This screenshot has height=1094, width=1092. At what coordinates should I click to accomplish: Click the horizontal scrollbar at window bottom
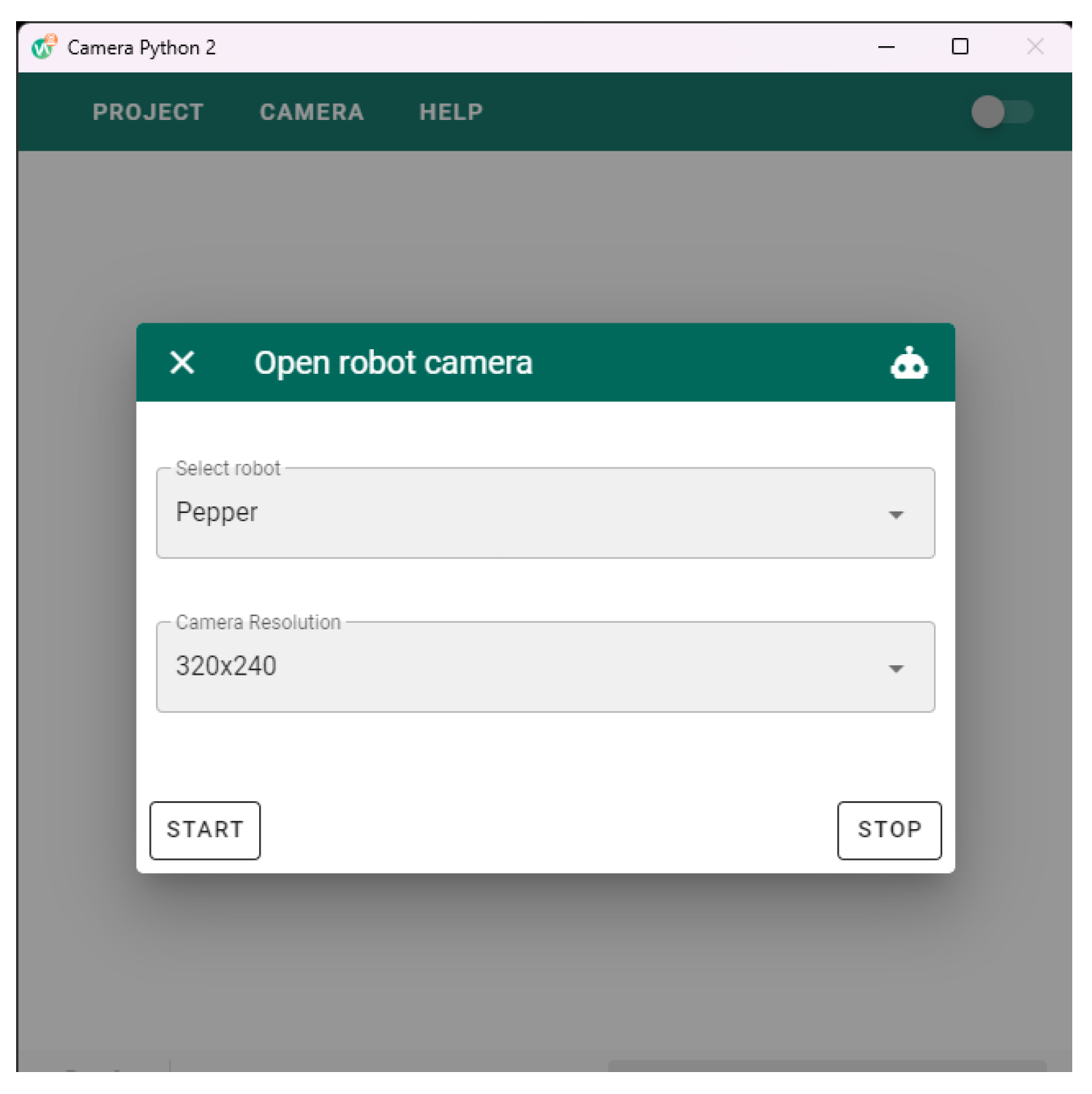click(826, 1065)
